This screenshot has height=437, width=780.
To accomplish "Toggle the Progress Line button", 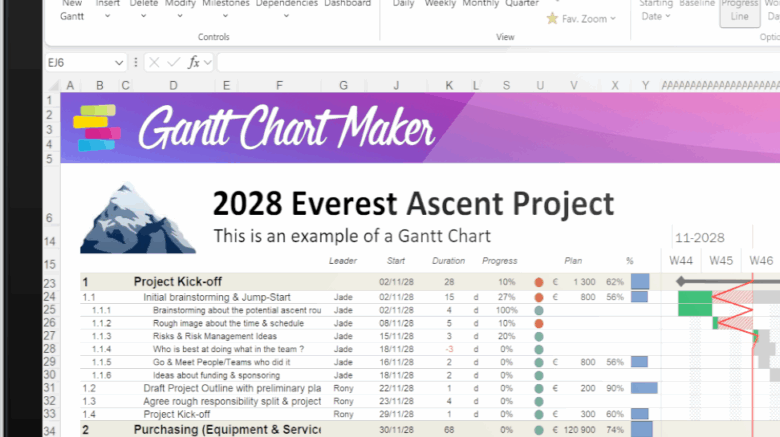I will click(x=739, y=11).
